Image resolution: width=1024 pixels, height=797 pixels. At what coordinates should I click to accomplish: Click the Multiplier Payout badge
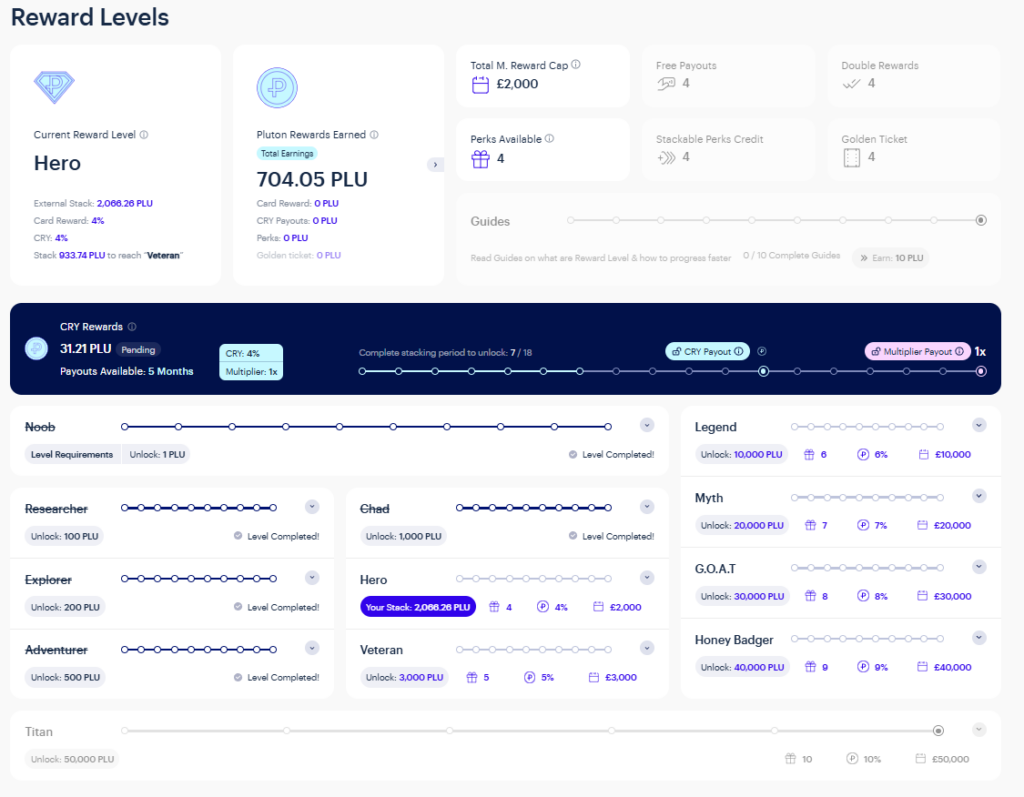pos(917,351)
